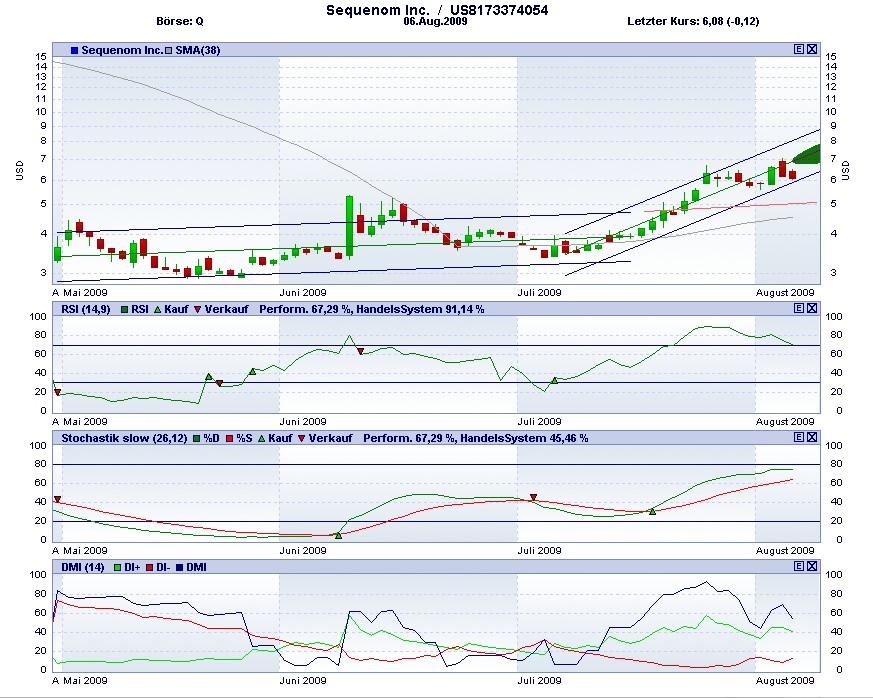Remove the RSI indicator with its X icon
The width and height of the screenshot is (873, 698).
click(811, 308)
